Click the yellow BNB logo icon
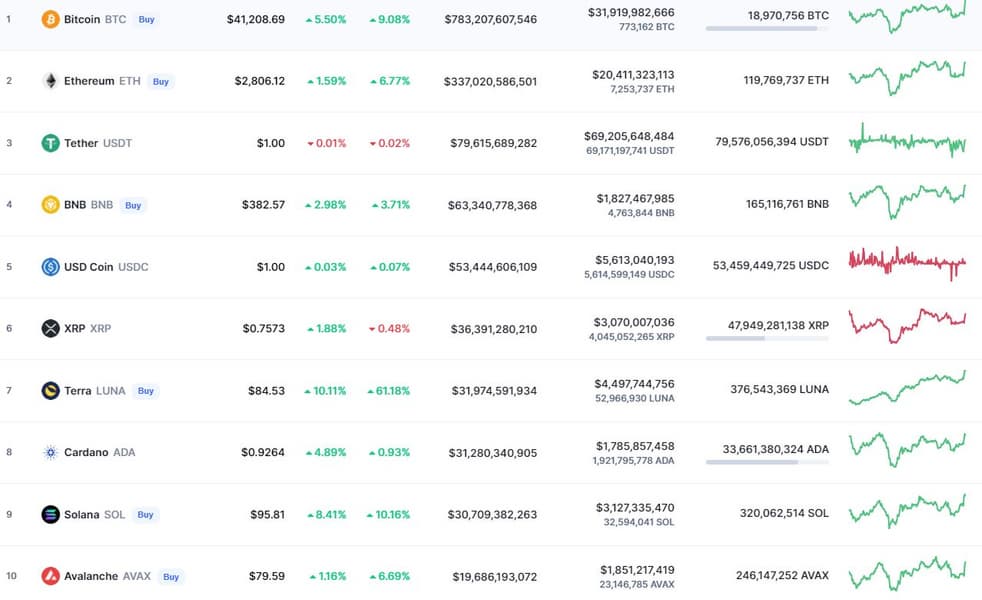 click(x=50, y=205)
